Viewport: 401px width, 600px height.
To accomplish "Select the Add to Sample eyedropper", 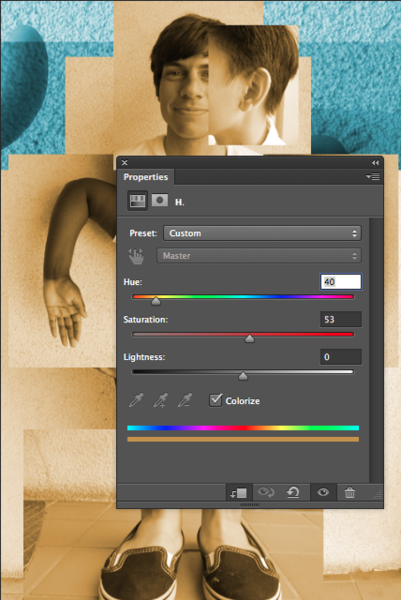I will point(160,400).
